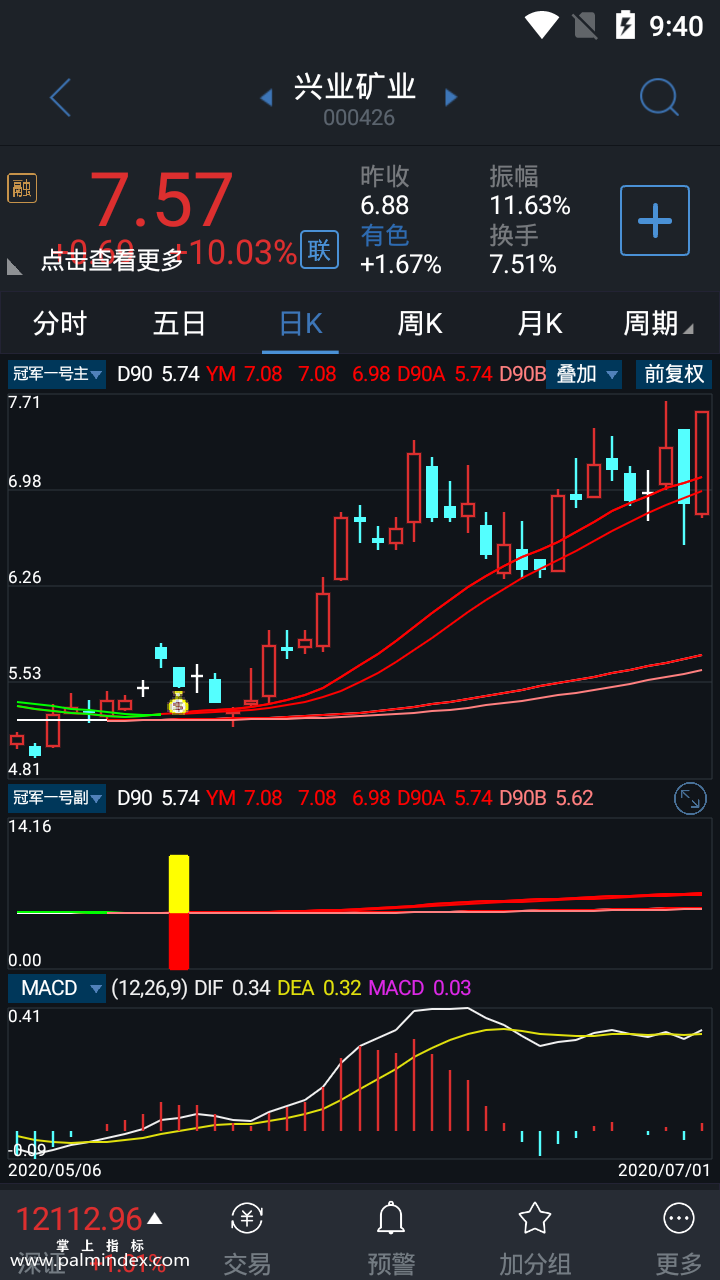Tap the battery charging status icon
720x1280 pixels.
[626, 25]
